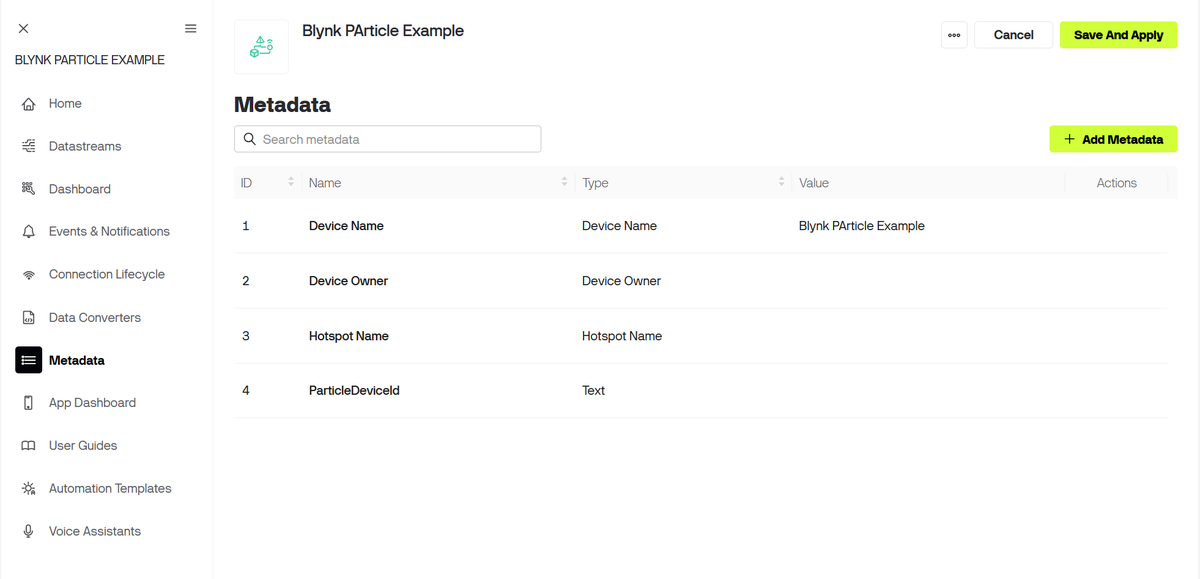1200x579 pixels.
Task: Select Connection Lifecycle menu item
Action: pos(107,275)
